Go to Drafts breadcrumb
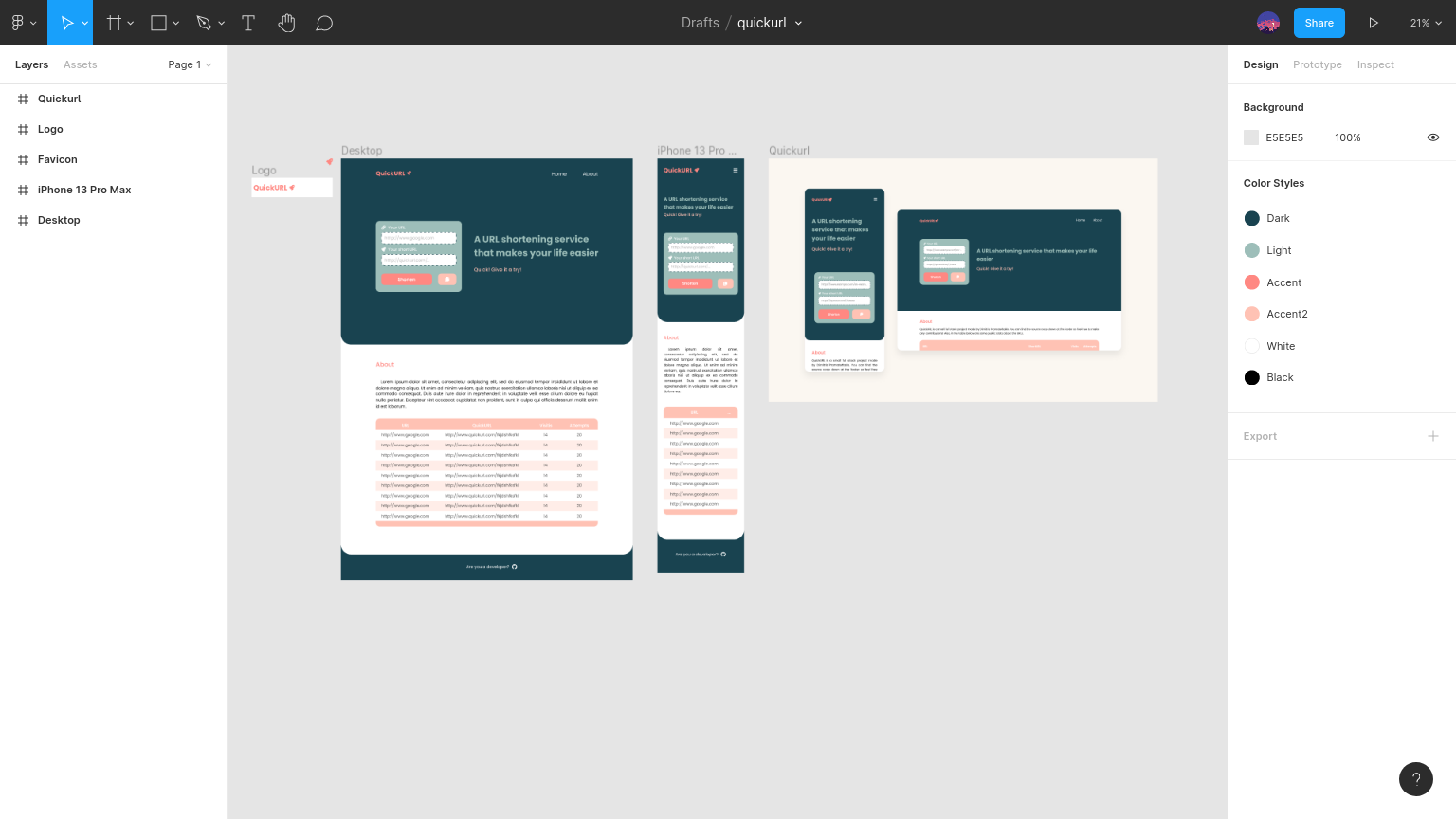The image size is (1456, 819). [x=701, y=23]
